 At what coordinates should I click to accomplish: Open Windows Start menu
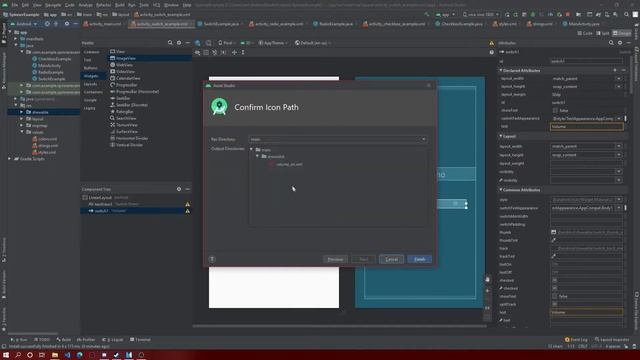(x=6, y=355)
